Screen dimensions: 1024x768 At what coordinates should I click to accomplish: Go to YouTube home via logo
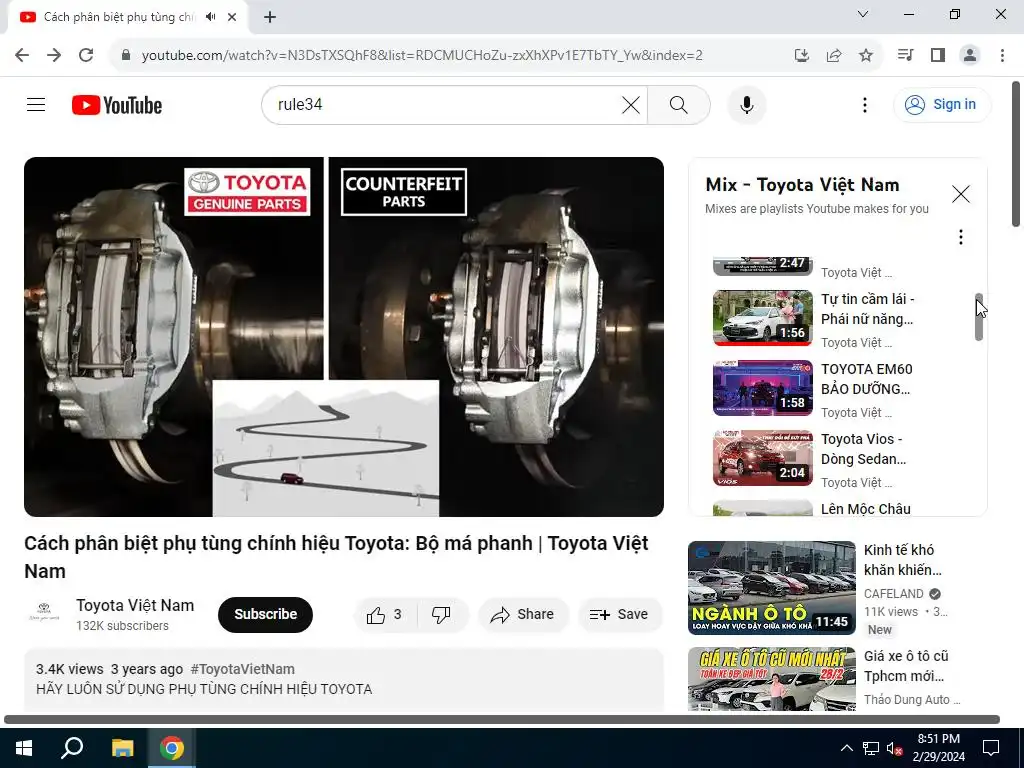pos(117,105)
